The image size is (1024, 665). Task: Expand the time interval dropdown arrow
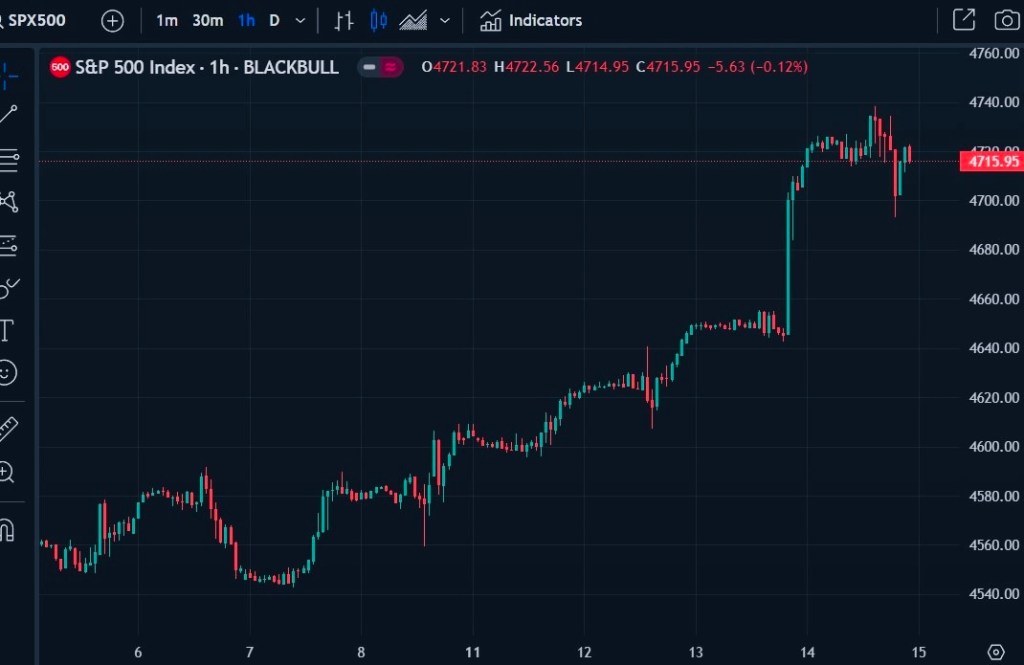pos(300,20)
